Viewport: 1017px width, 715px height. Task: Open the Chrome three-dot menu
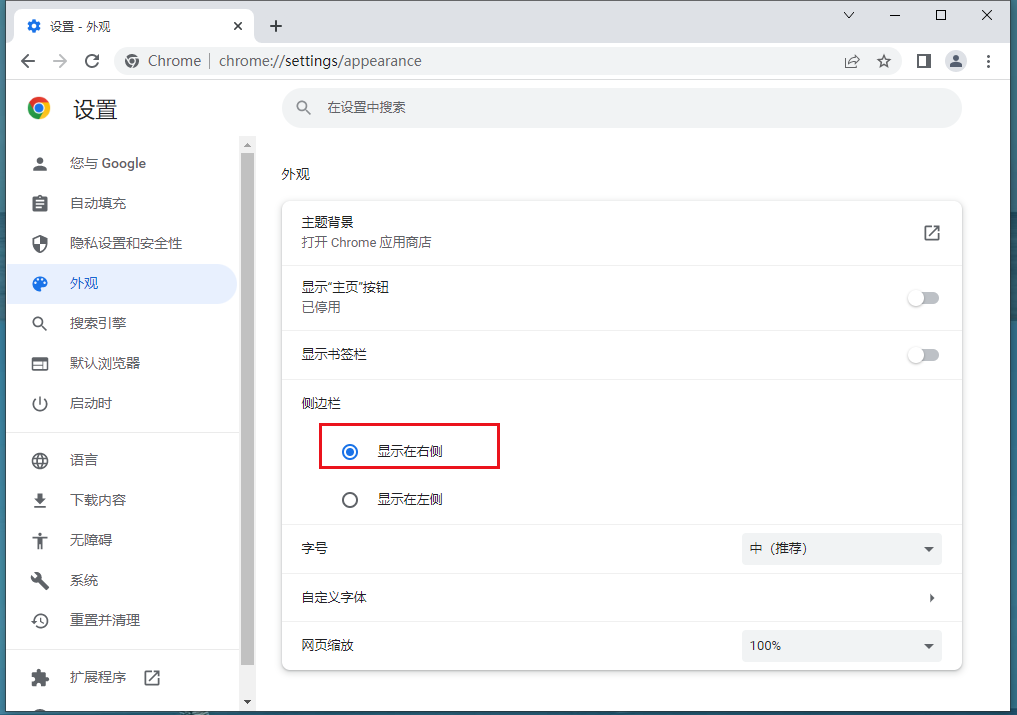point(988,61)
